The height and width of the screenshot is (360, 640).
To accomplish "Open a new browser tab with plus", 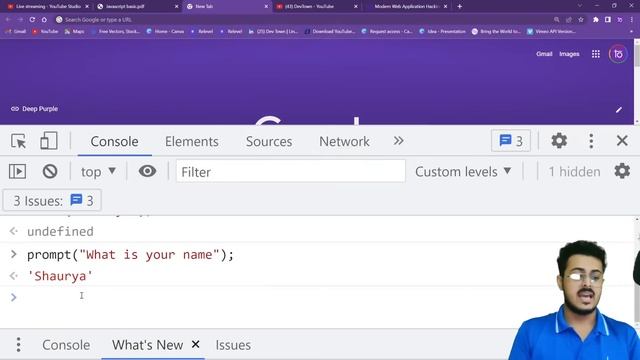I will [x=459, y=7].
